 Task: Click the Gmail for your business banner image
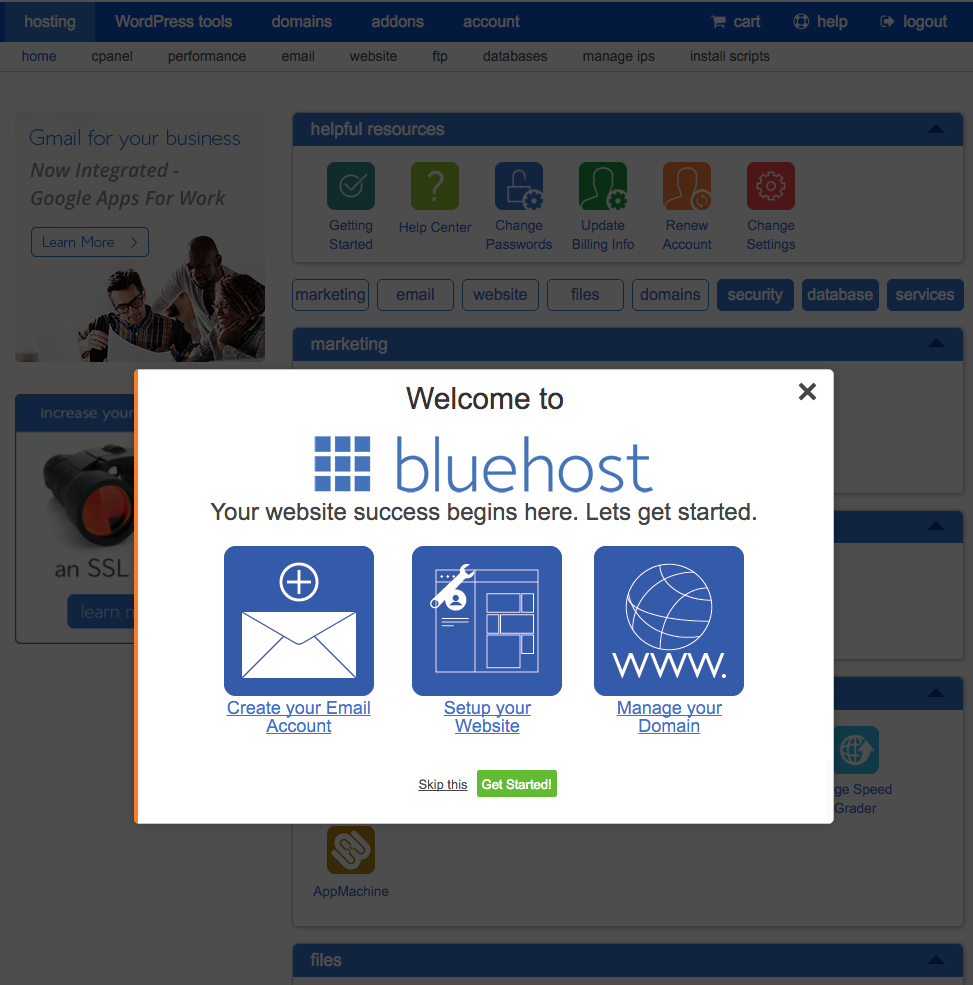point(140,237)
